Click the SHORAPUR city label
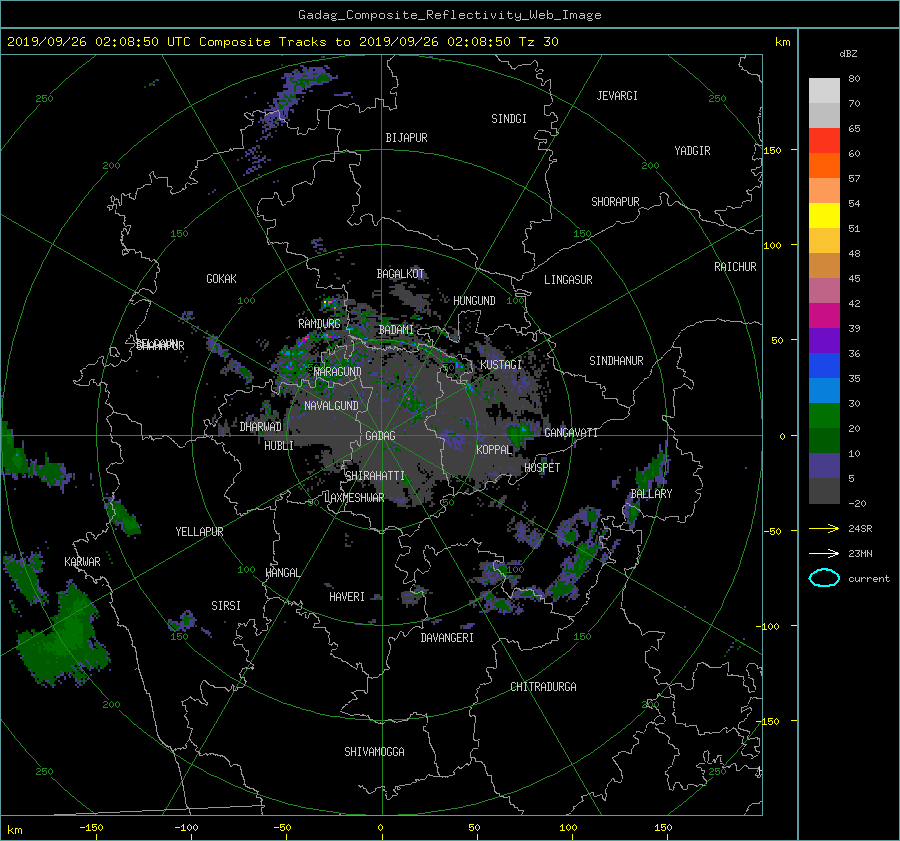The image size is (900, 841). coord(615,202)
